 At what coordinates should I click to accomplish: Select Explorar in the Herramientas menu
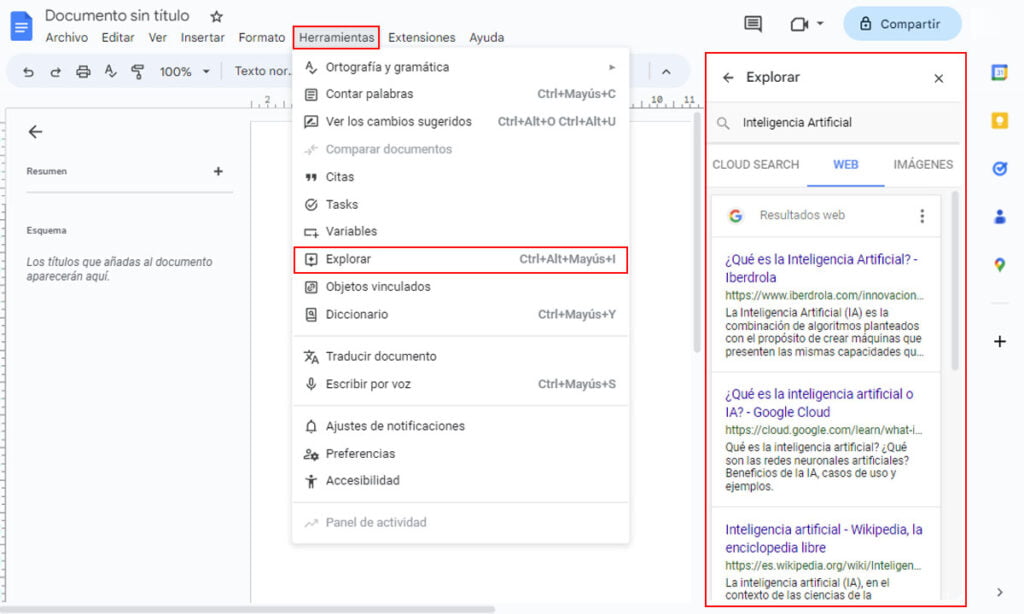(460, 259)
